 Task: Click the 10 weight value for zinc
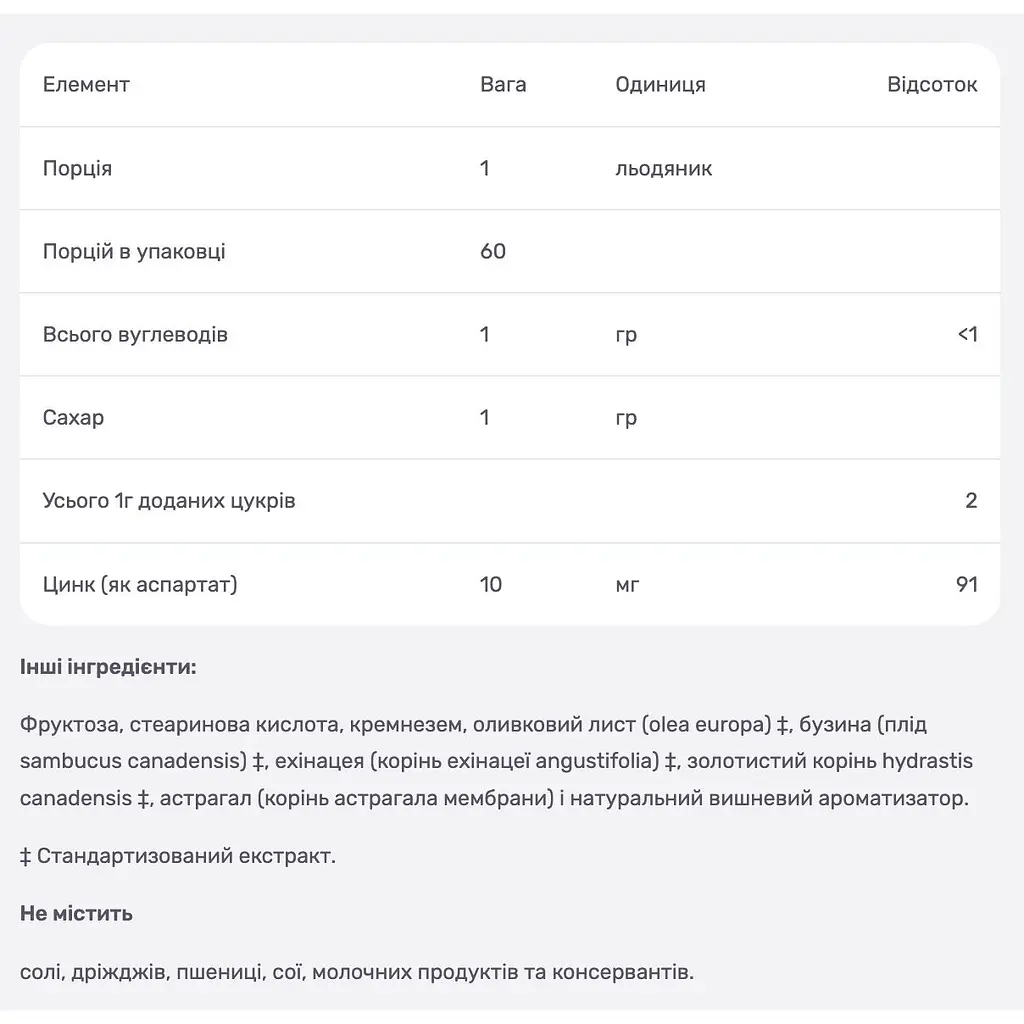coord(490,584)
